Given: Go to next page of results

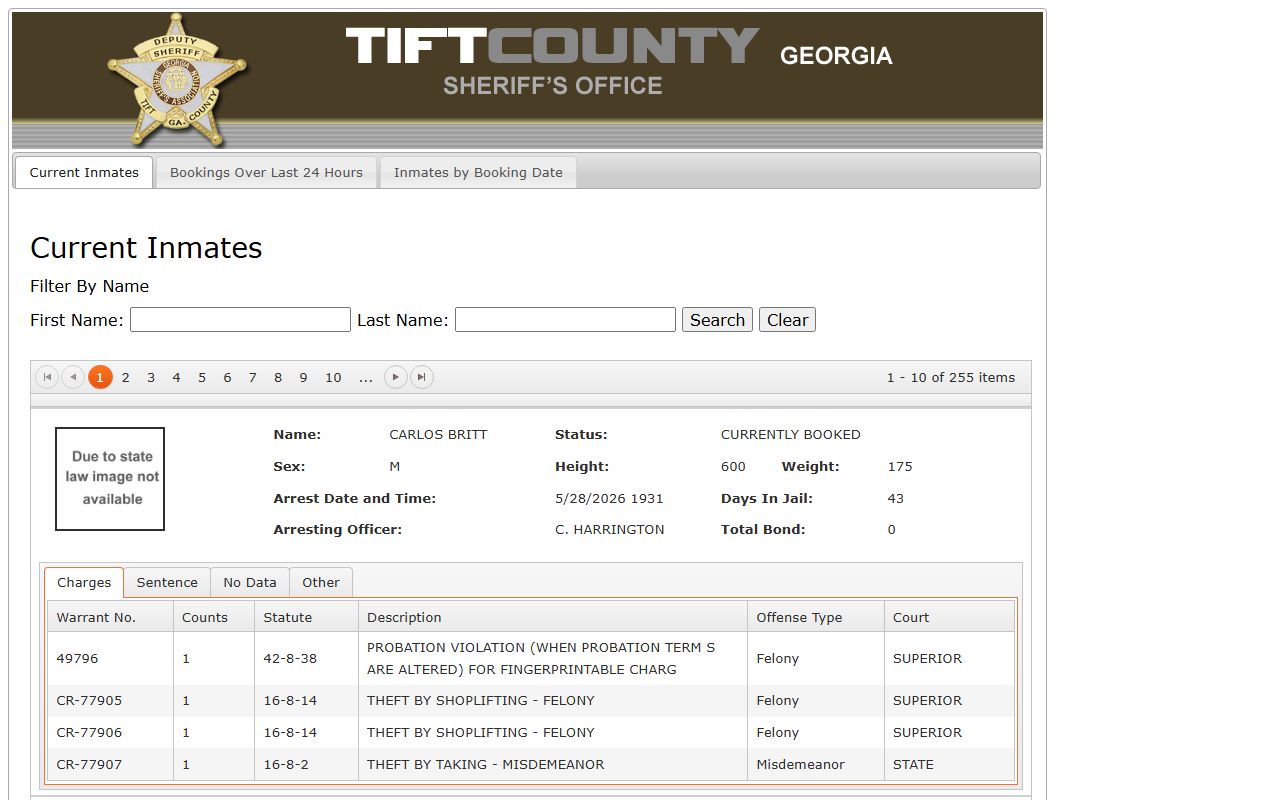Looking at the screenshot, I should pos(396,377).
